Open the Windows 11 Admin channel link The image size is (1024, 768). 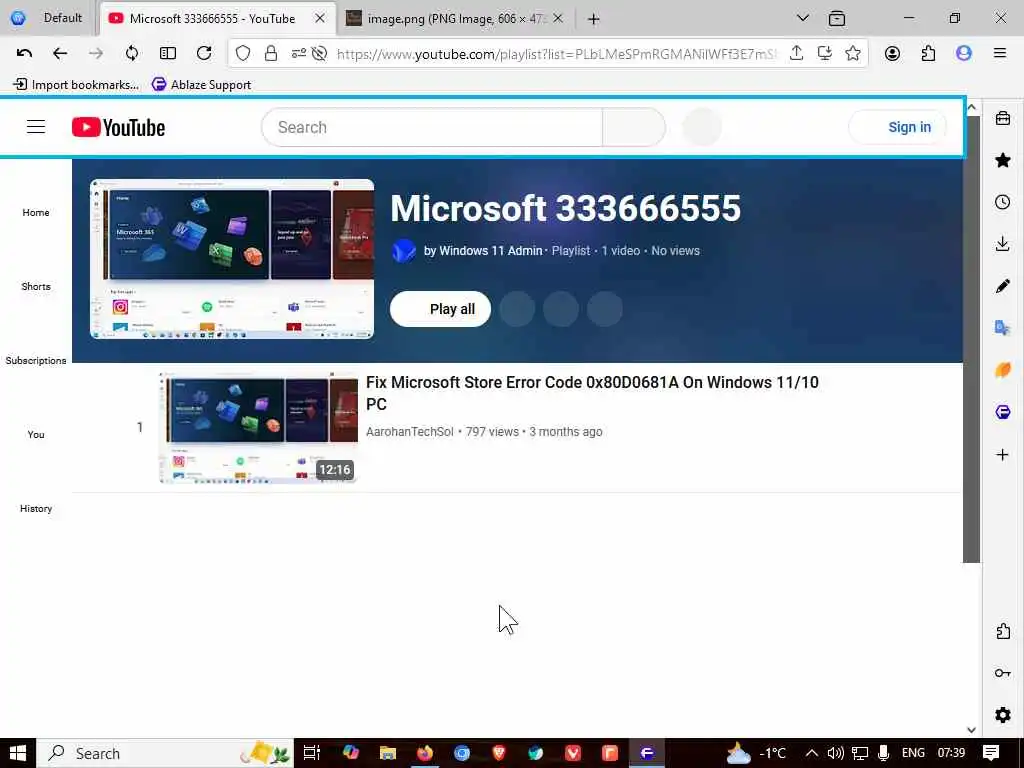click(x=490, y=251)
